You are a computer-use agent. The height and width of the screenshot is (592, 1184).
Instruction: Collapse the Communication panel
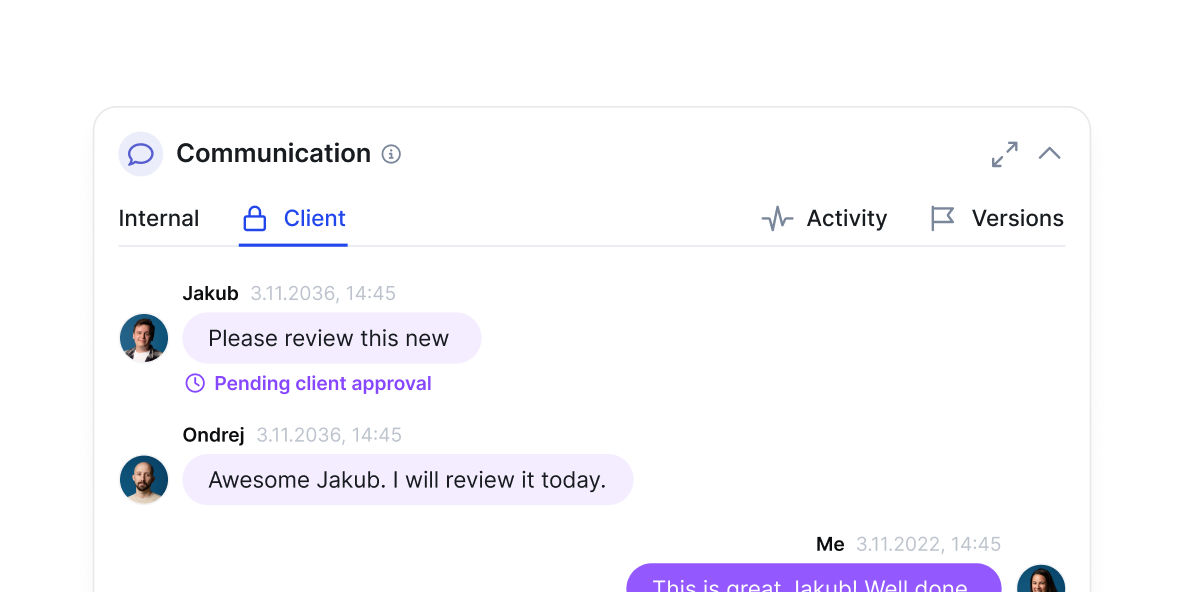[x=1049, y=154]
